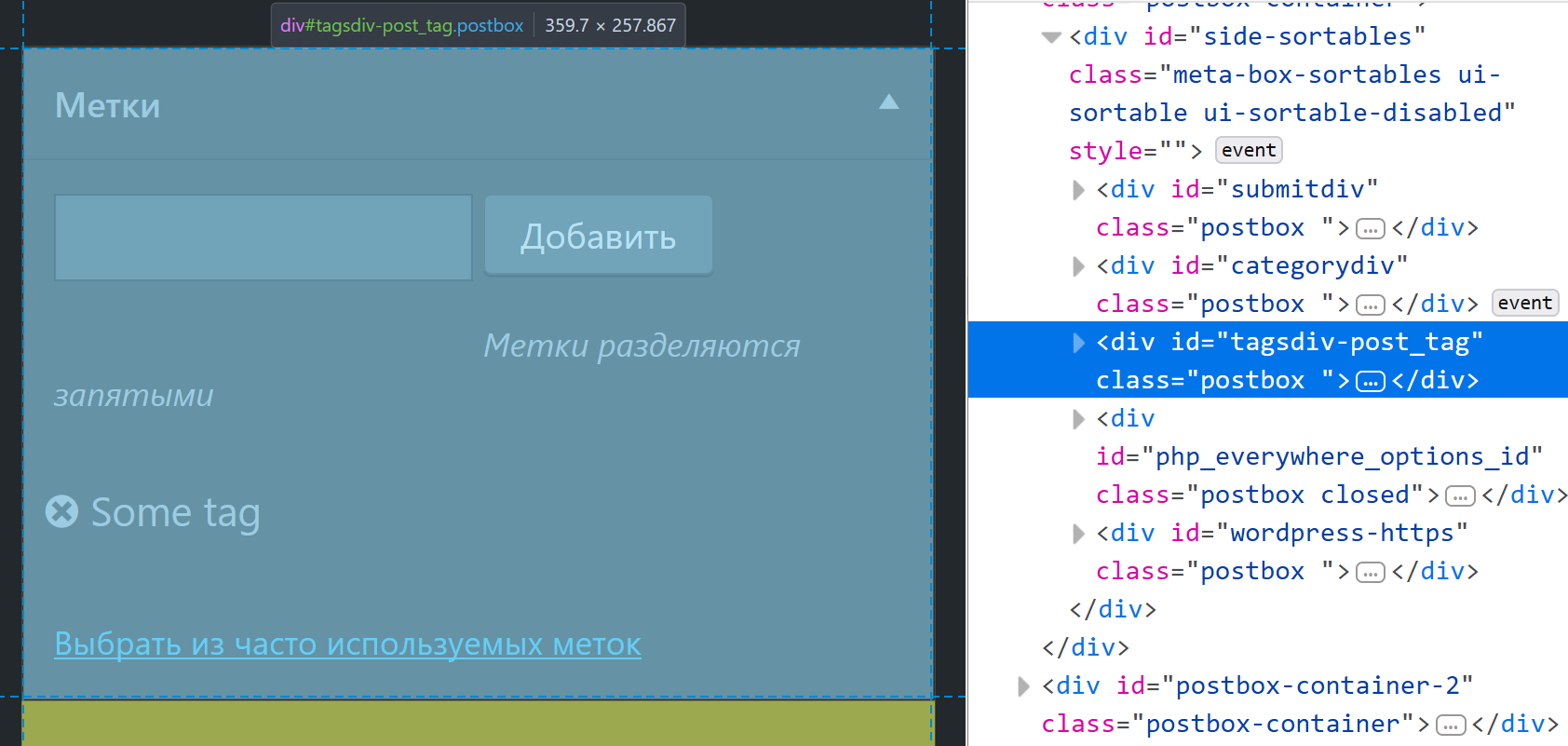1568x746 pixels.
Task: Select the id="wordpress-https" attribute text
Action: (1319, 533)
